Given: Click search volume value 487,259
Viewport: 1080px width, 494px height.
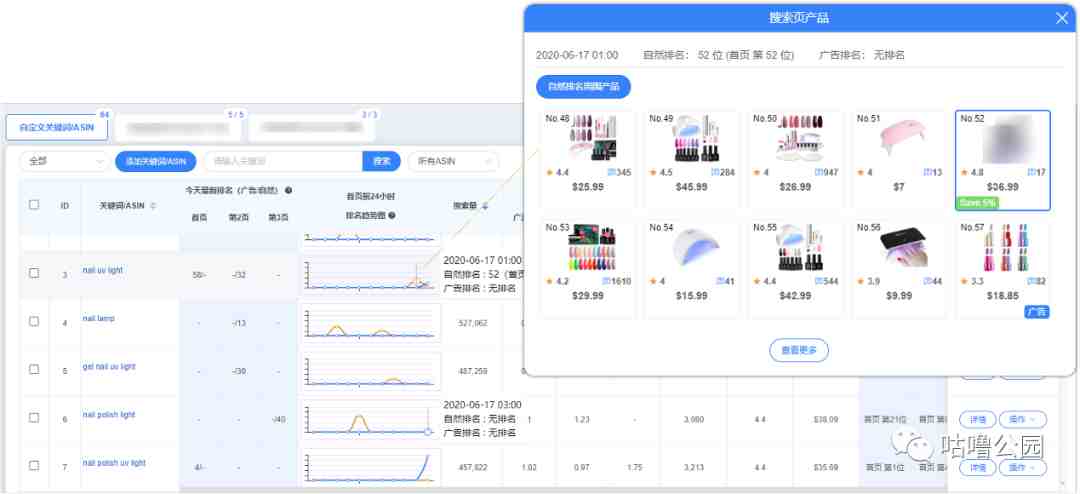Looking at the screenshot, I should (472, 371).
